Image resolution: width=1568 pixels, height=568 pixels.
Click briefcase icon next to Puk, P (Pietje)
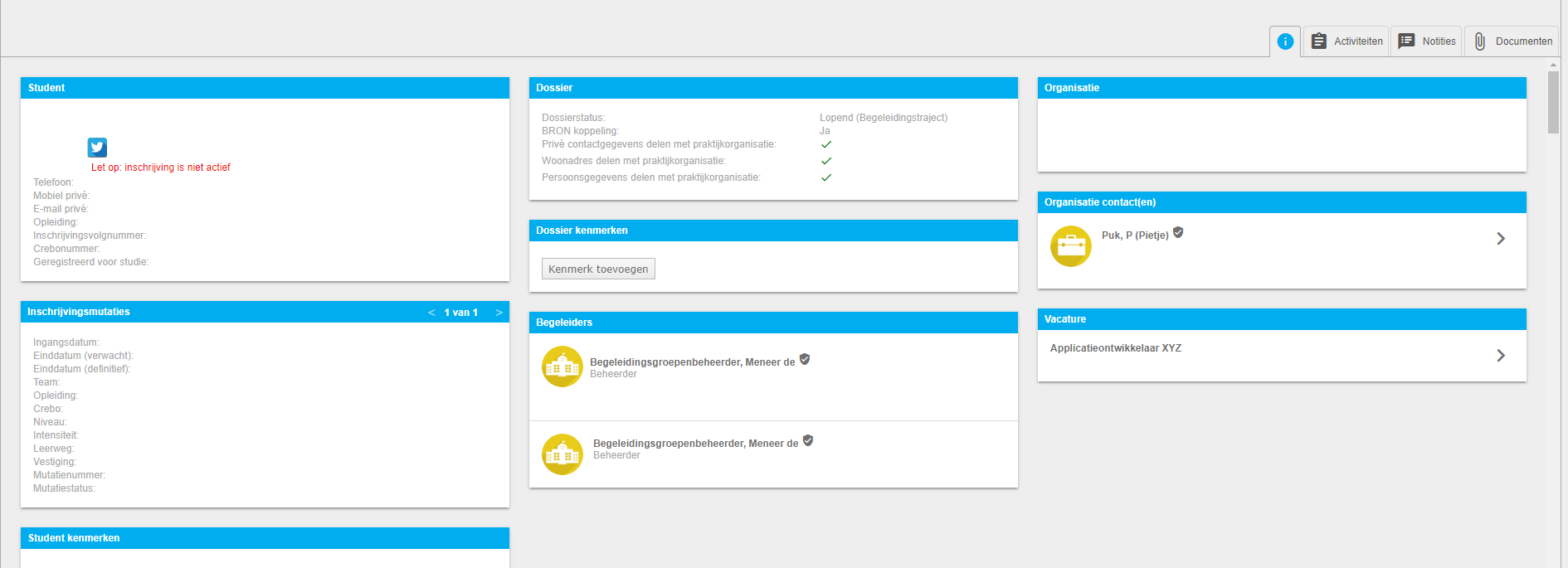pos(1071,246)
